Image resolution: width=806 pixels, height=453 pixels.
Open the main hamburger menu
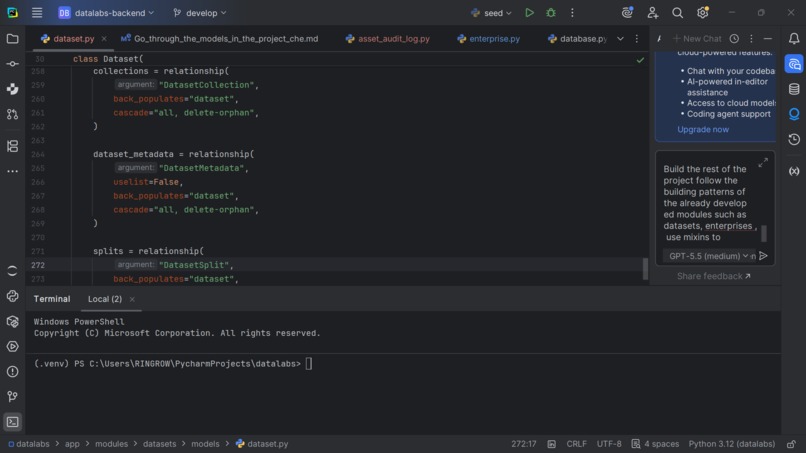tap(37, 13)
